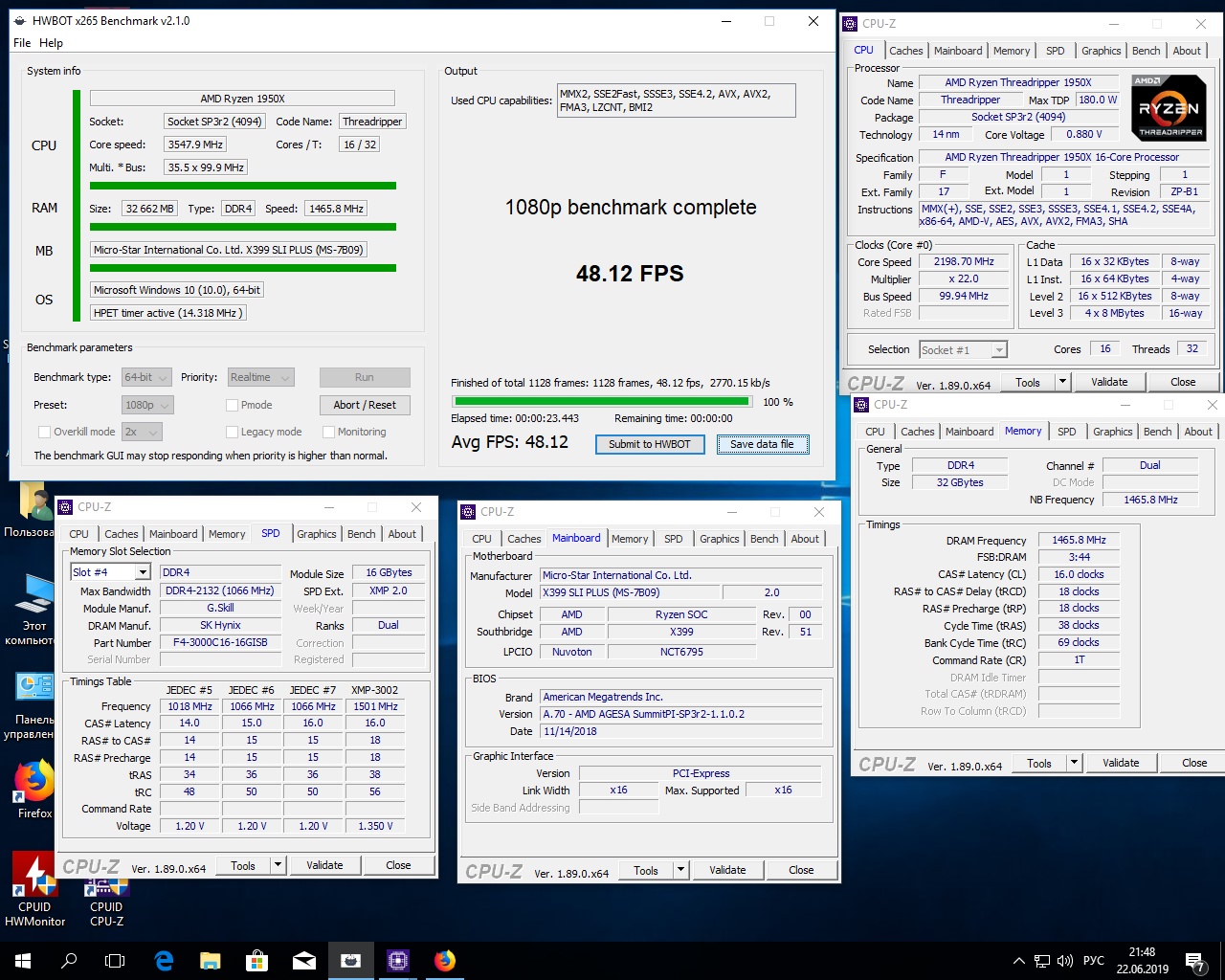Screen dimensions: 1225x980
Task: Toggle the Legacy mode checkbox
Action: [232, 432]
